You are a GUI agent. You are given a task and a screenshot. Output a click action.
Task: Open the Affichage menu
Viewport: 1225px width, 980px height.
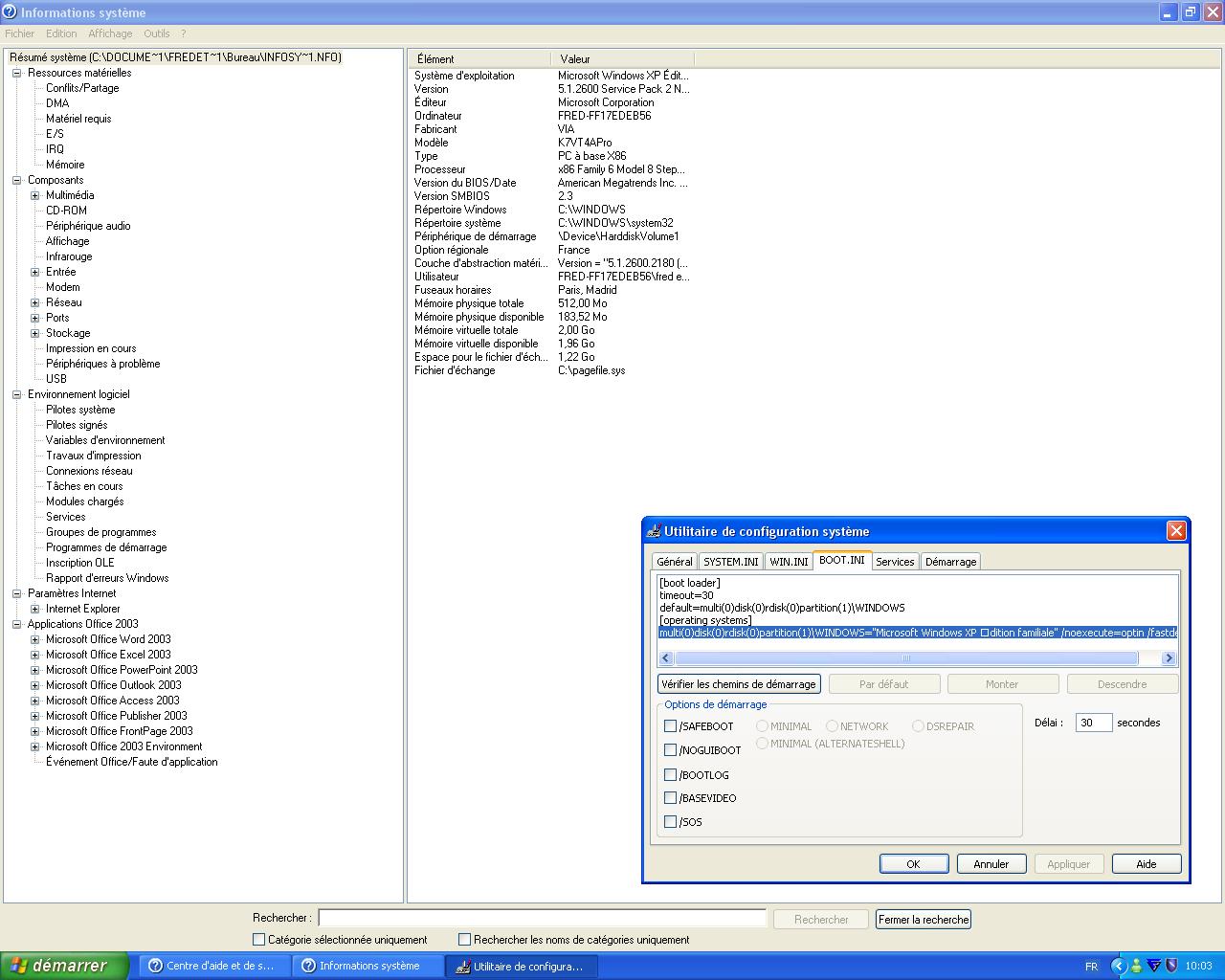pyautogui.click(x=110, y=33)
